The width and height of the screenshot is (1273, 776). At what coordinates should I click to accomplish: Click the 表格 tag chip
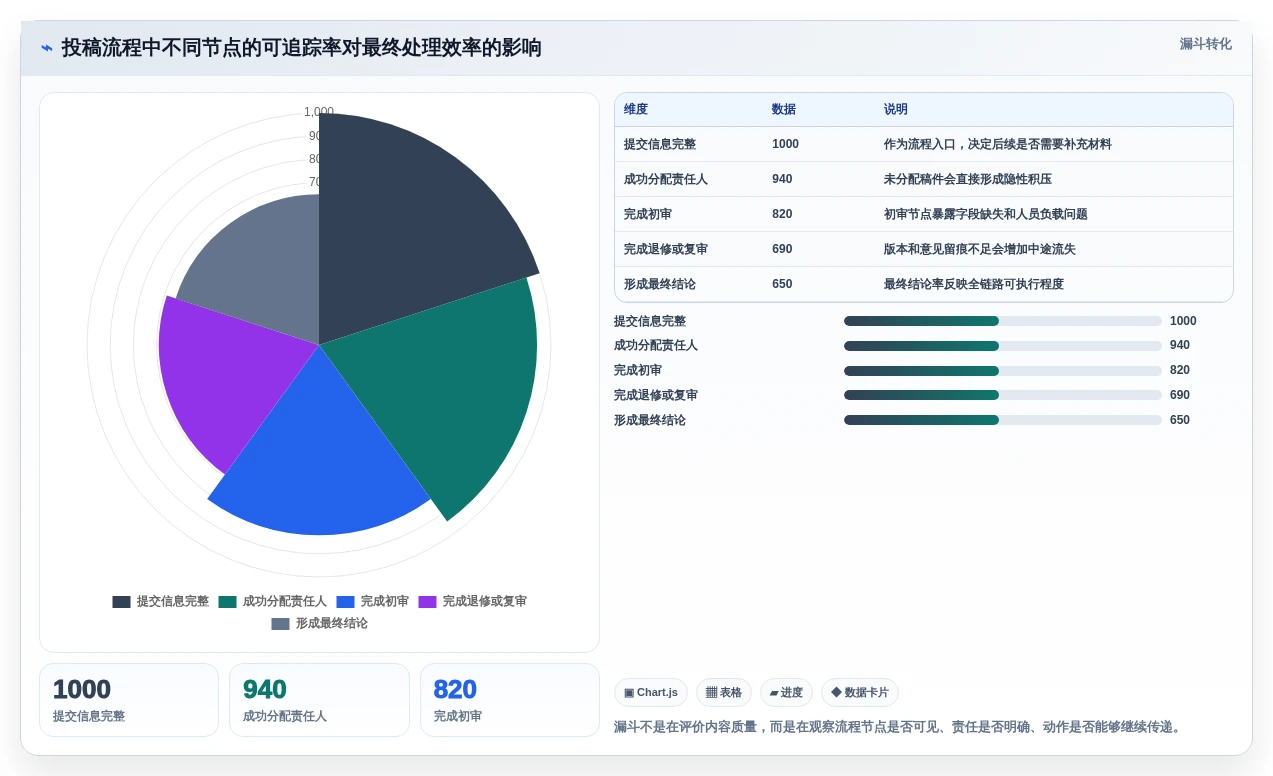point(724,693)
